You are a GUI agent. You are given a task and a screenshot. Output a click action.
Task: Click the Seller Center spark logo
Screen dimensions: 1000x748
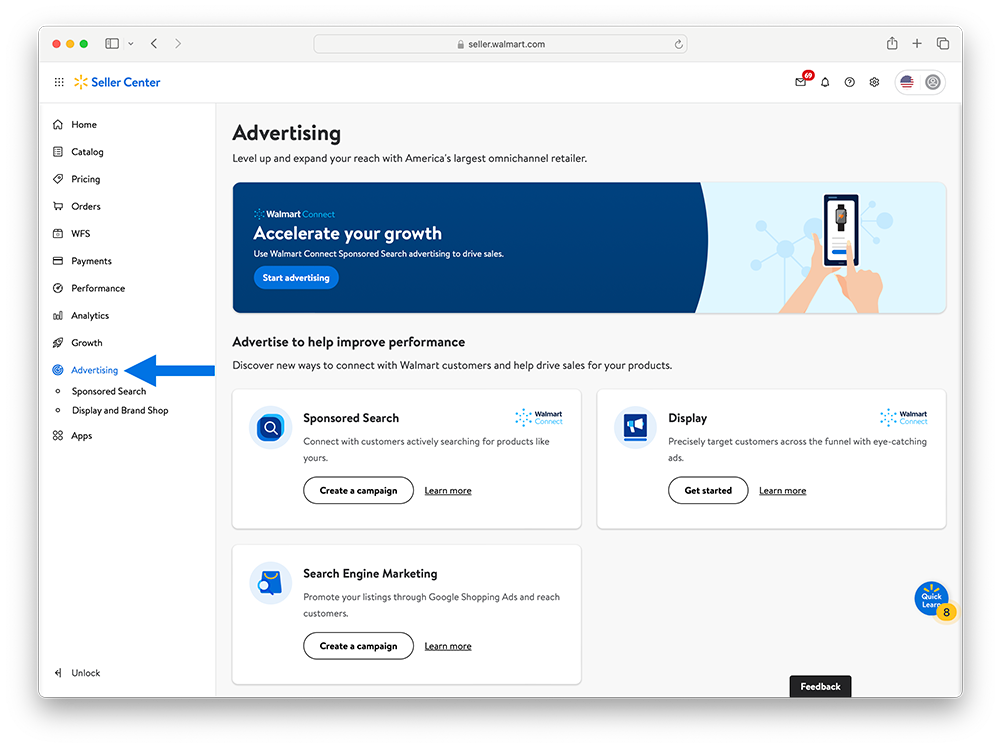(x=81, y=82)
